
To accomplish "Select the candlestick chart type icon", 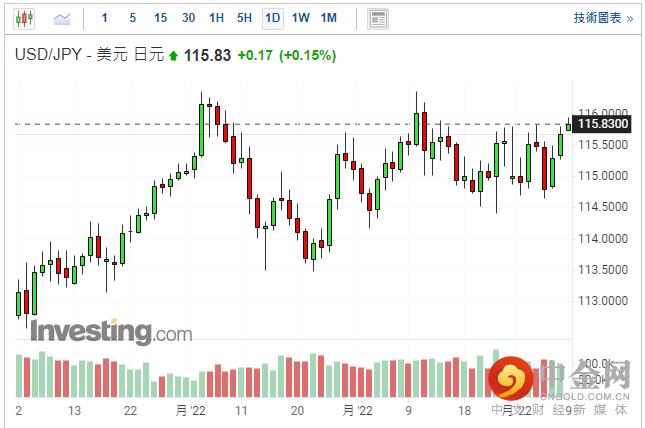I will [24, 18].
